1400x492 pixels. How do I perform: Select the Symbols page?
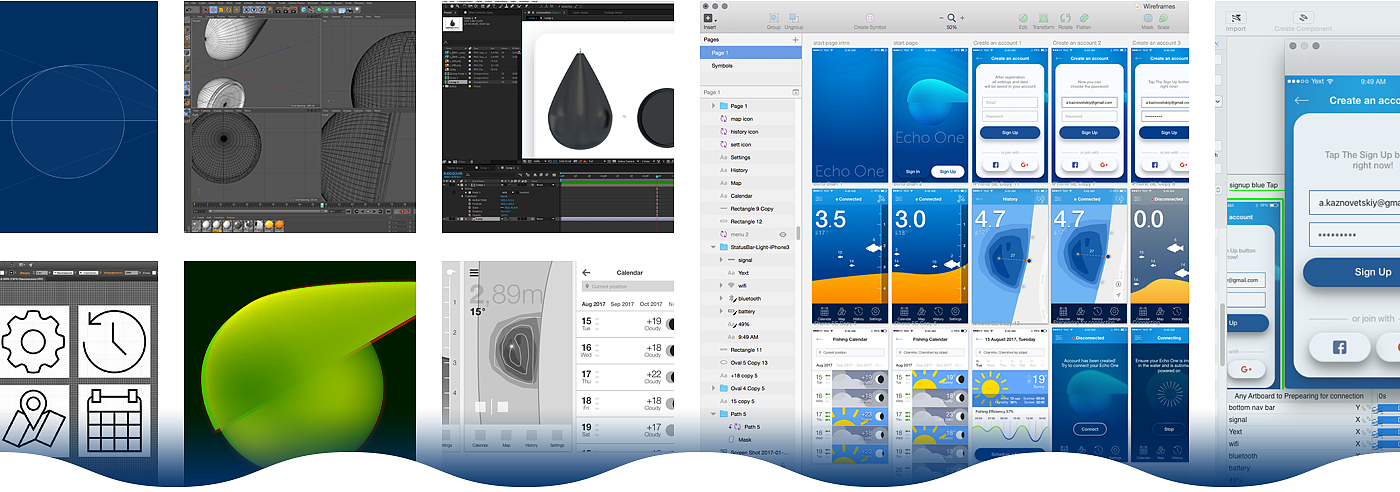[722, 66]
